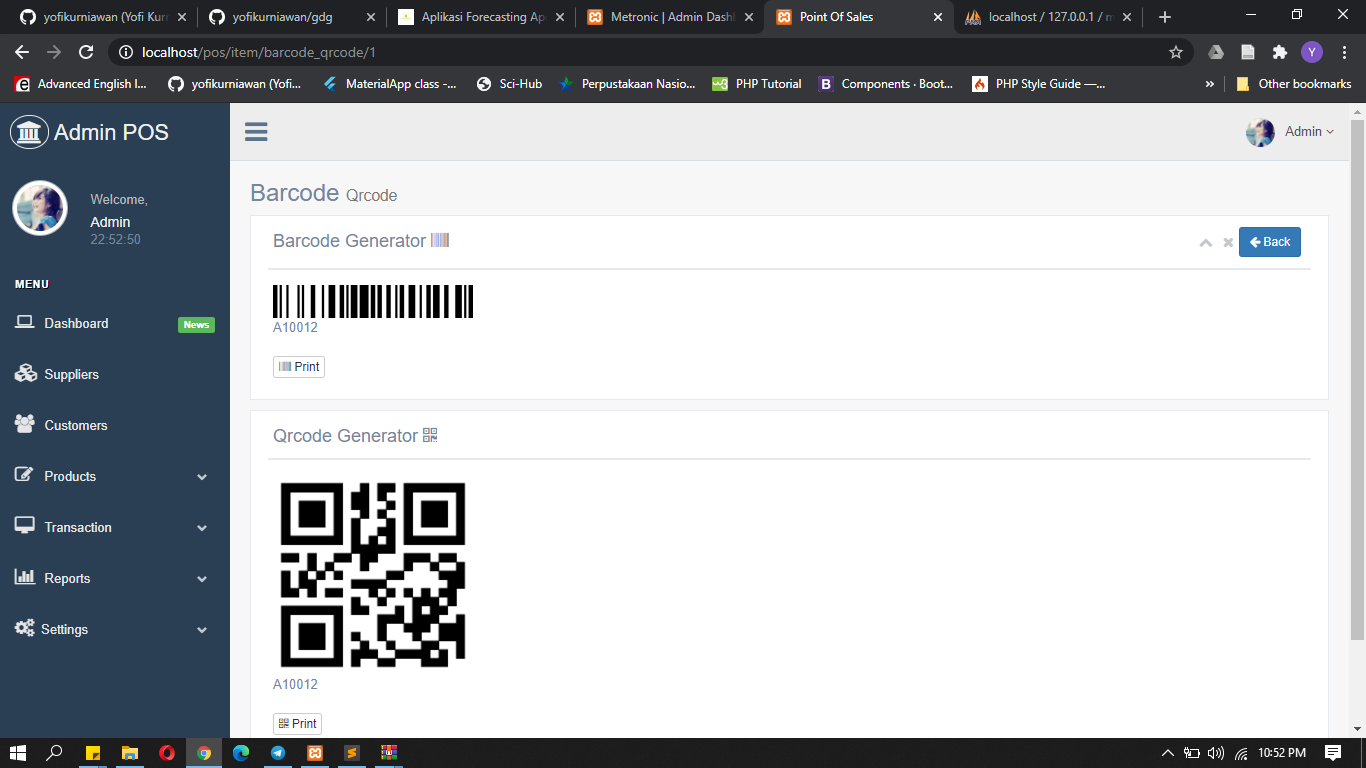Click the barcode icon beside Barcode Generator title
The height and width of the screenshot is (768, 1366).
point(440,240)
